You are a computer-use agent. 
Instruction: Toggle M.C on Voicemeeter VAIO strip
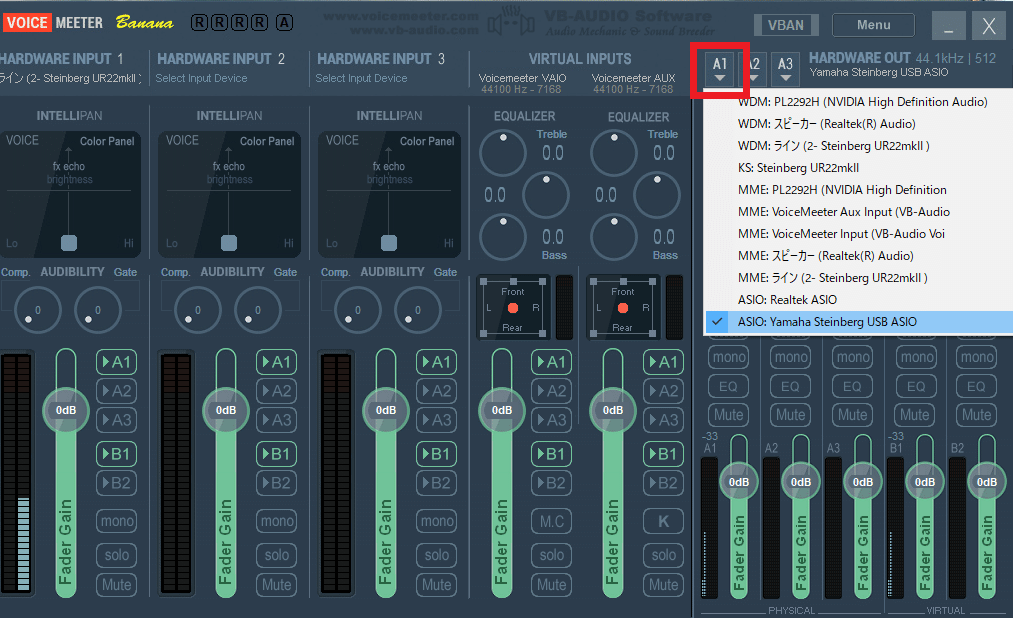(x=552, y=521)
